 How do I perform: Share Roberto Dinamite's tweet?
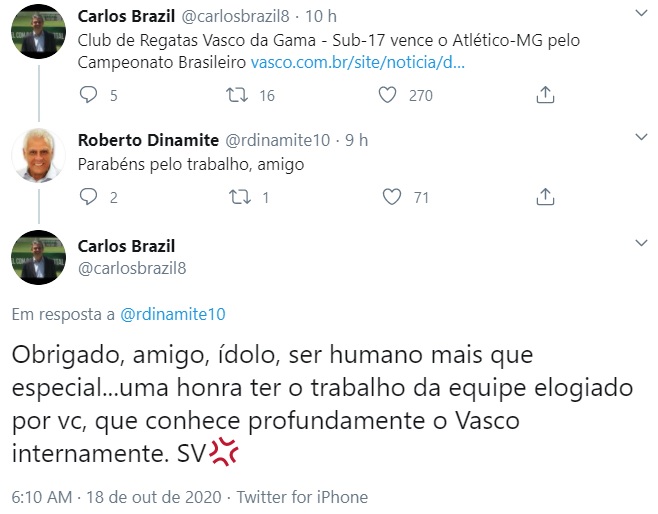click(x=545, y=197)
